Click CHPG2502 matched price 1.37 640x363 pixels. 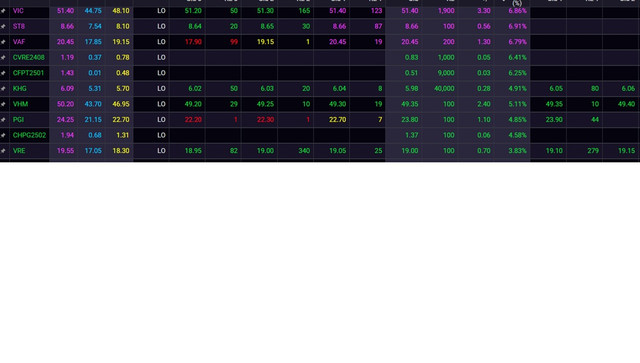pos(411,135)
